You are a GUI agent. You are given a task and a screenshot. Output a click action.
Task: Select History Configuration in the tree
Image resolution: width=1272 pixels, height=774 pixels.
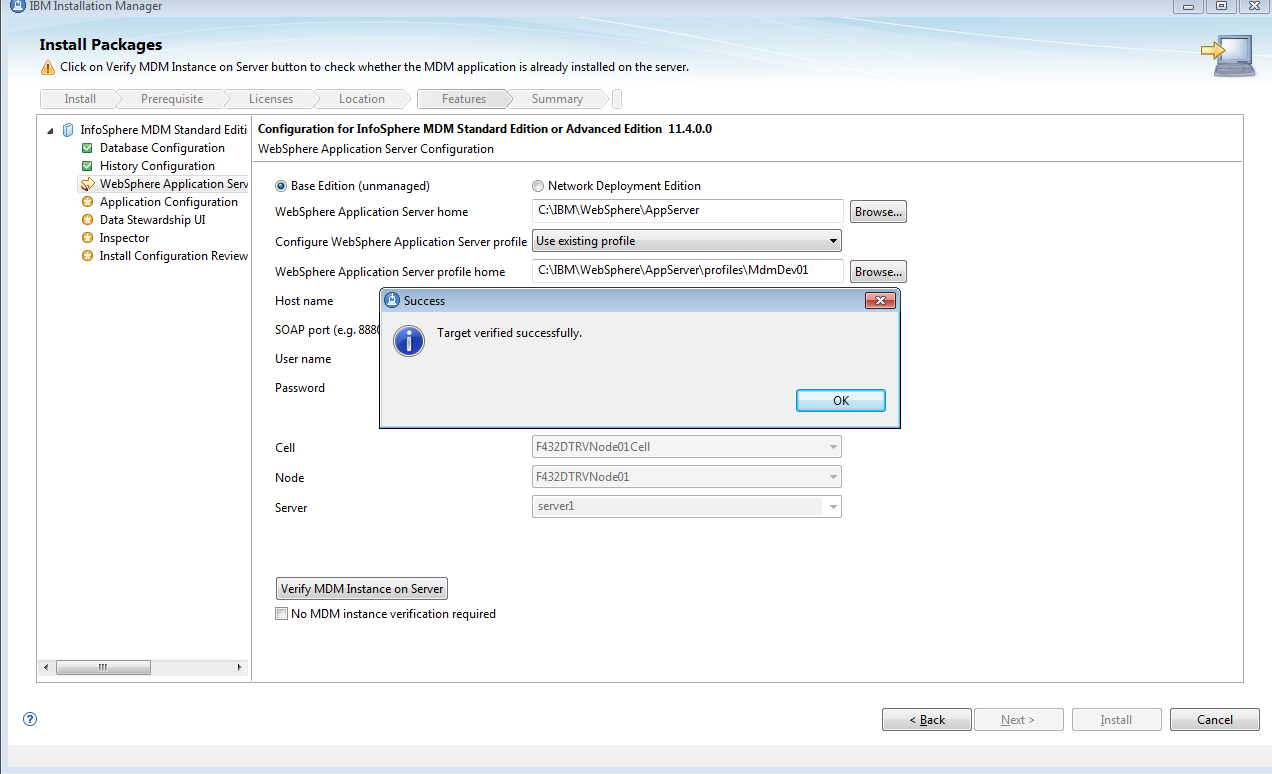point(157,166)
